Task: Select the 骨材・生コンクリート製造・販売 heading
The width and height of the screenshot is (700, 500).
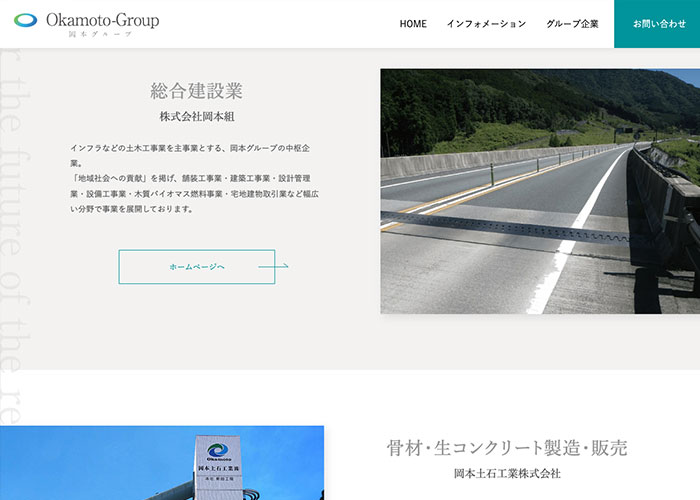Action: 507,448
